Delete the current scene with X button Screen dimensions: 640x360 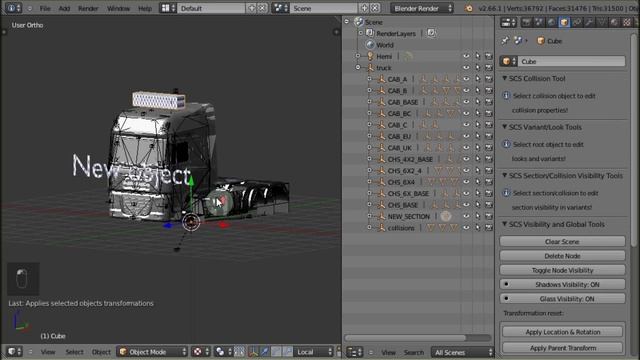[375, 8]
